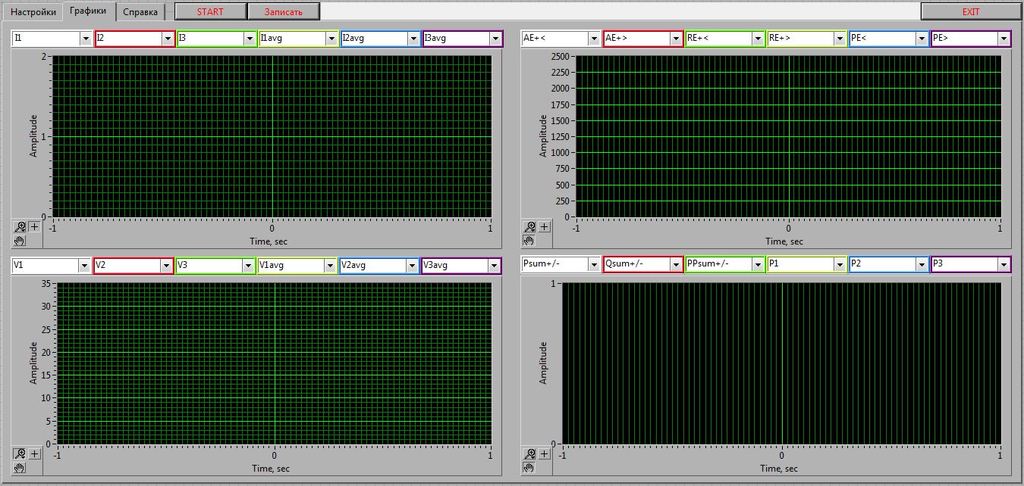Click "Time, sec" label under the power graph
Image resolution: width=1024 pixels, height=486 pixels.
coord(780,468)
